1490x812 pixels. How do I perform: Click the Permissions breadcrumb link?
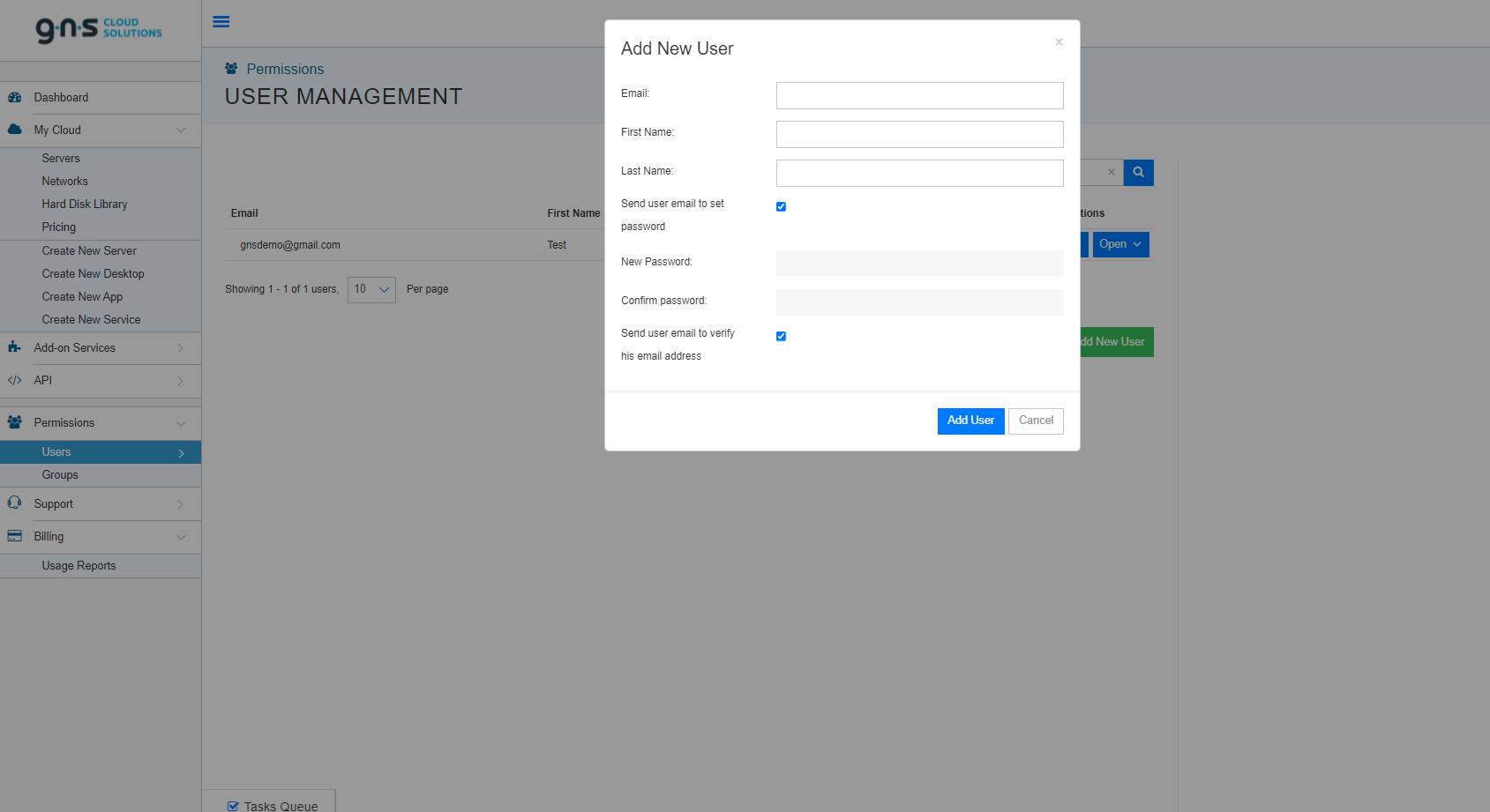pos(285,69)
